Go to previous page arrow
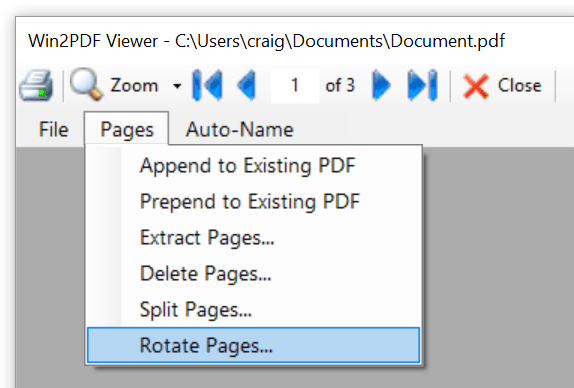This screenshot has width=574, height=388. tap(246, 85)
